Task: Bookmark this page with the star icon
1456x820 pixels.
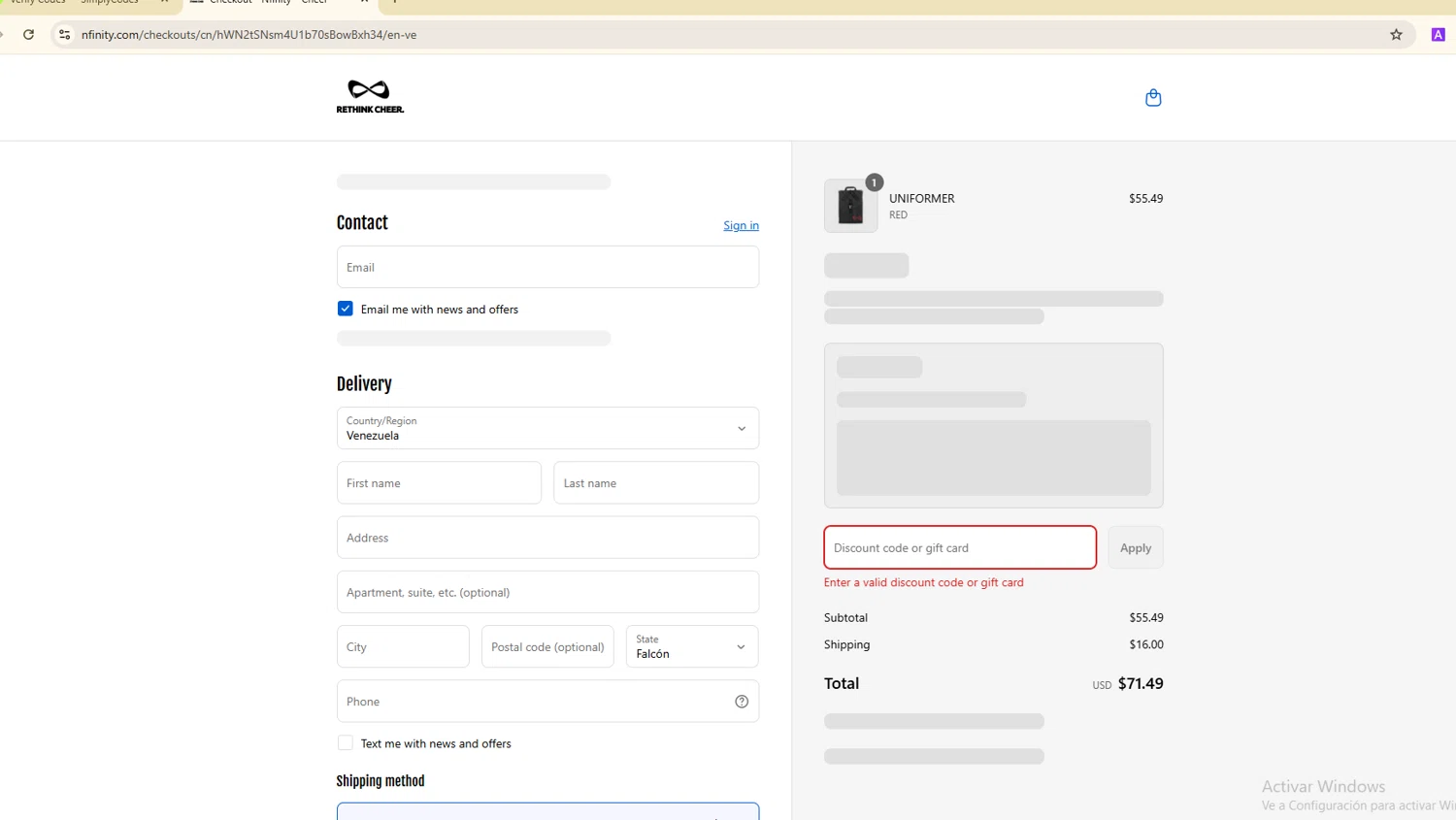Action: (1396, 35)
